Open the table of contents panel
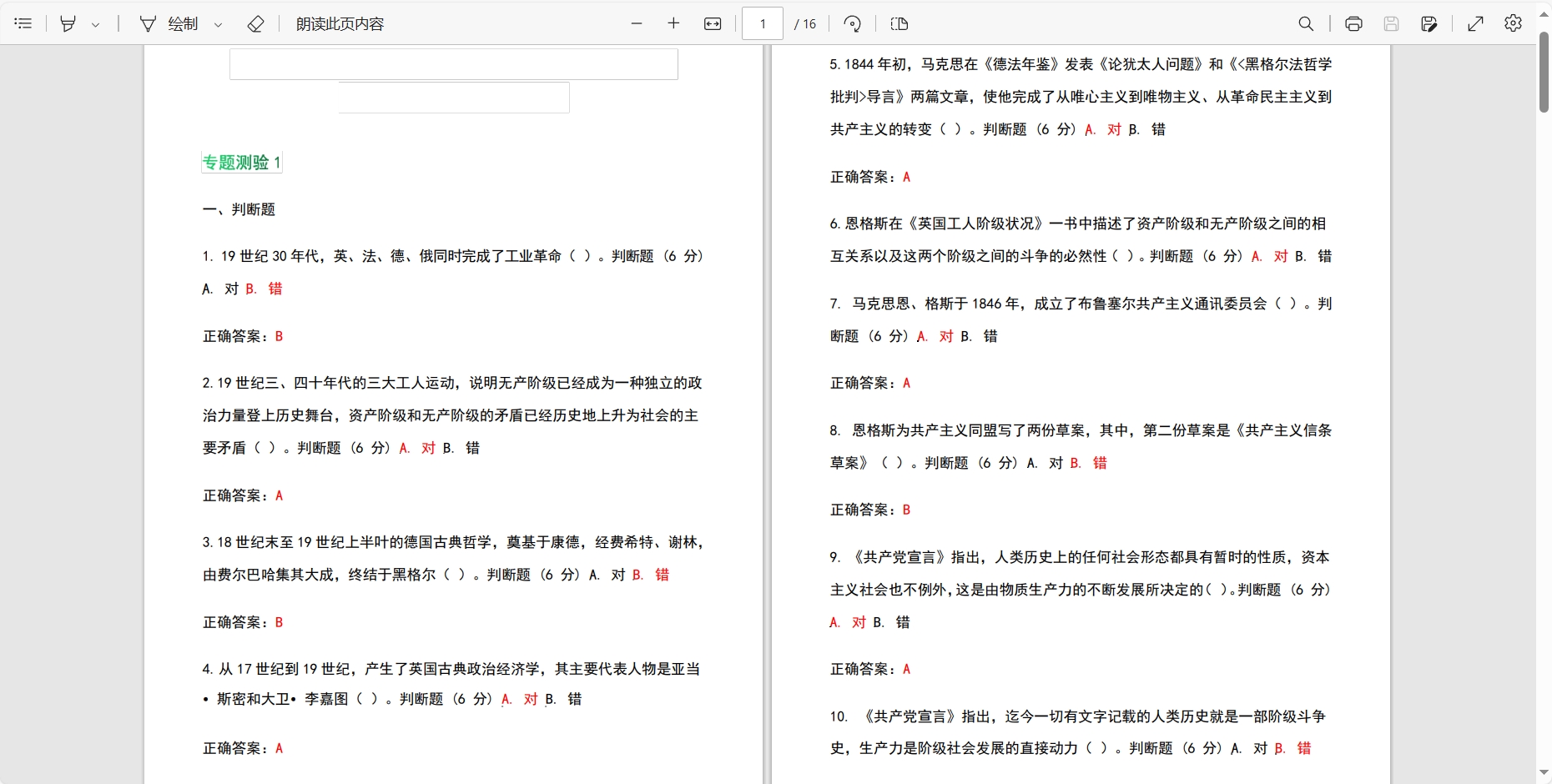The height and width of the screenshot is (784, 1552). [23, 23]
